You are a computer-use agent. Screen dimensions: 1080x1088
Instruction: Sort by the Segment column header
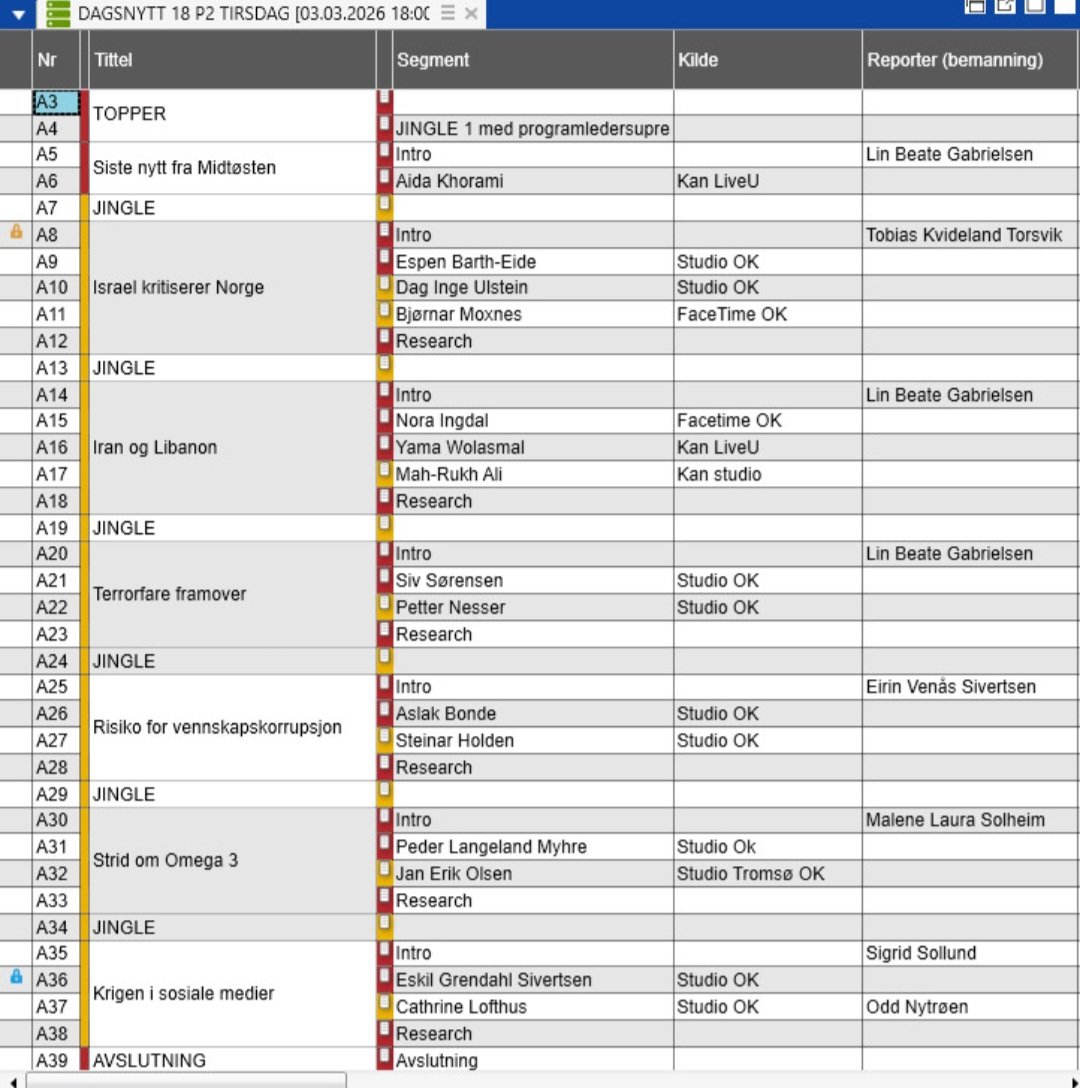coord(532,60)
